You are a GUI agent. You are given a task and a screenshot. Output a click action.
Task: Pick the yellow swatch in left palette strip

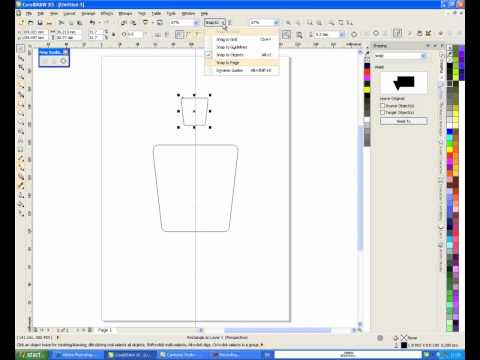pos(367,90)
